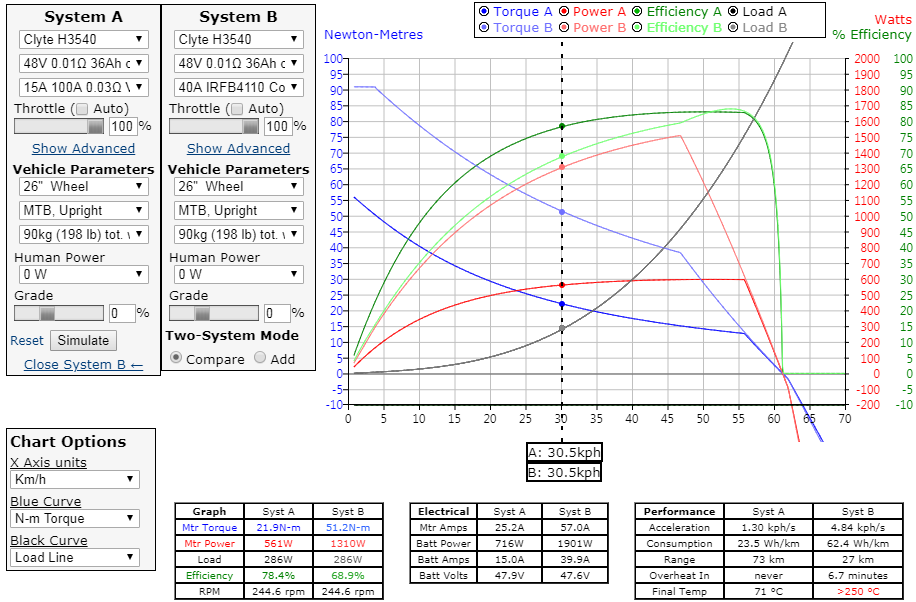Select Add two-system mode
The height and width of the screenshot is (602, 916).
coord(260,358)
